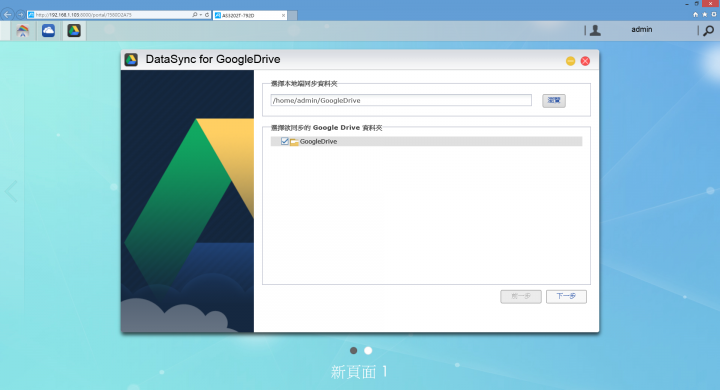
Task: Select the Google Drive DataSync taskbar icon
Action: (74, 31)
